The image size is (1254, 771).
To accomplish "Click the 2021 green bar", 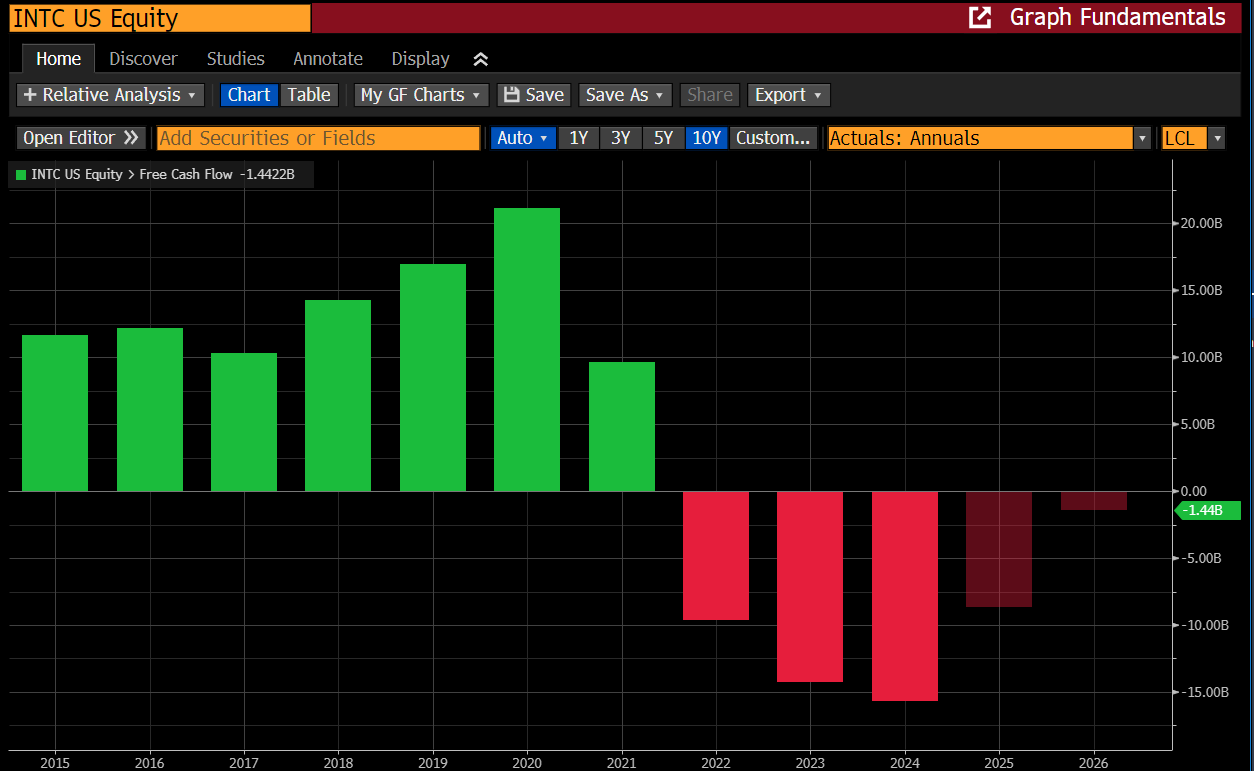I will pos(622,426).
